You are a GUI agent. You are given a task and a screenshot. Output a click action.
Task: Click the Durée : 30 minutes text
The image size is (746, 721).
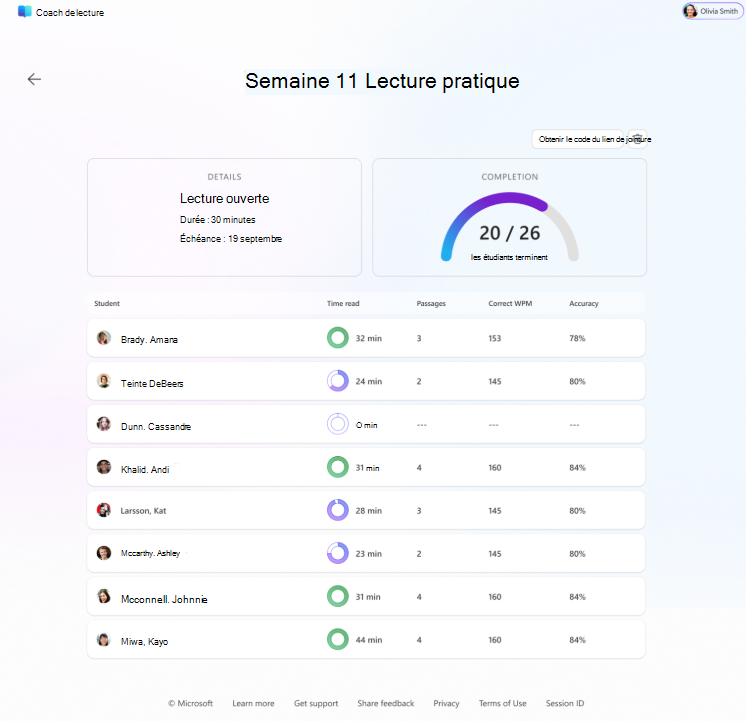pyautogui.click(x=217, y=219)
